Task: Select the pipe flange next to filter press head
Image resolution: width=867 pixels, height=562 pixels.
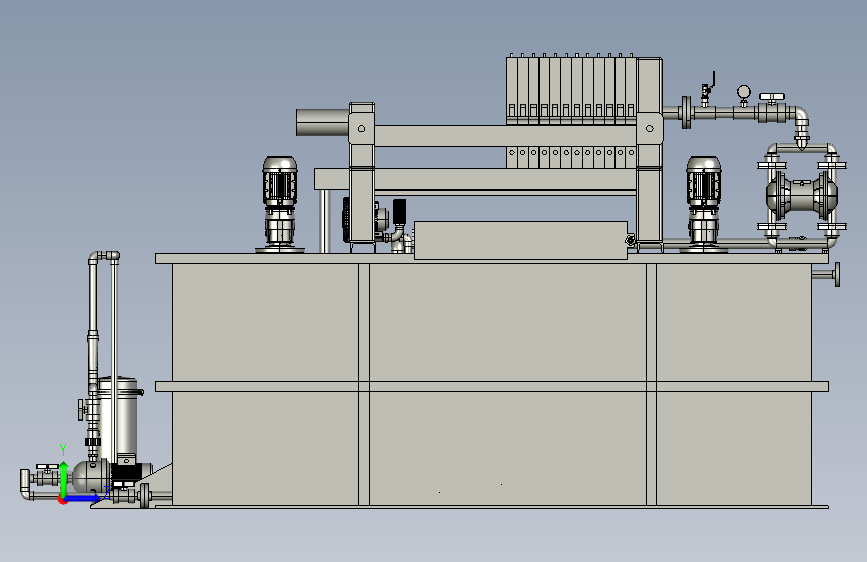Action: pyautogui.click(x=686, y=112)
